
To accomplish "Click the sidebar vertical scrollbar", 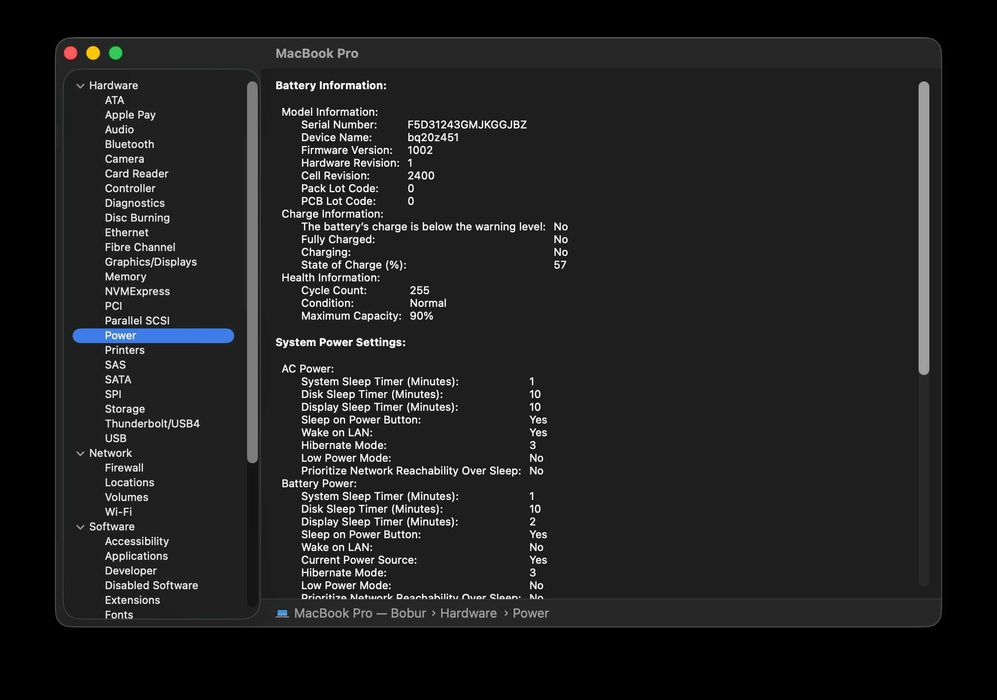I will (x=252, y=270).
